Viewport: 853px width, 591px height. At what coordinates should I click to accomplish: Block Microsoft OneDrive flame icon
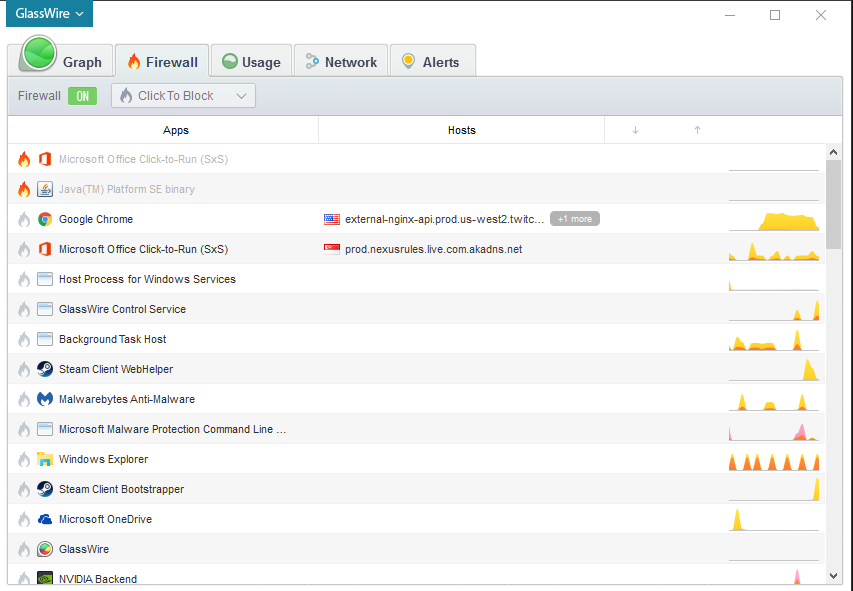(x=24, y=519)
